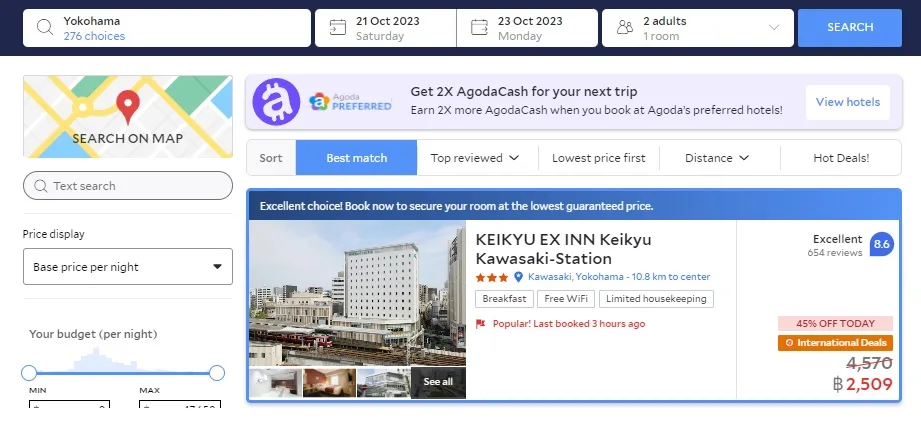This screenshot has width=921, height=428.
Task: Click Kawasaki, Yokohama location link
Action: click(x=619, y=277)
